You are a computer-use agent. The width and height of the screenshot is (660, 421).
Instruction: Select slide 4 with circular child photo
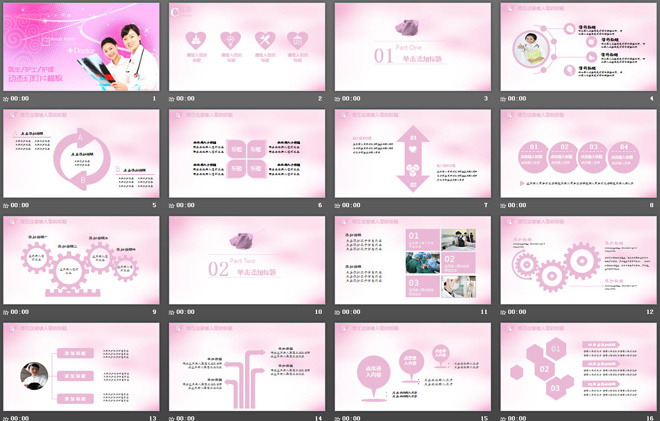click(x=577, y=47)
